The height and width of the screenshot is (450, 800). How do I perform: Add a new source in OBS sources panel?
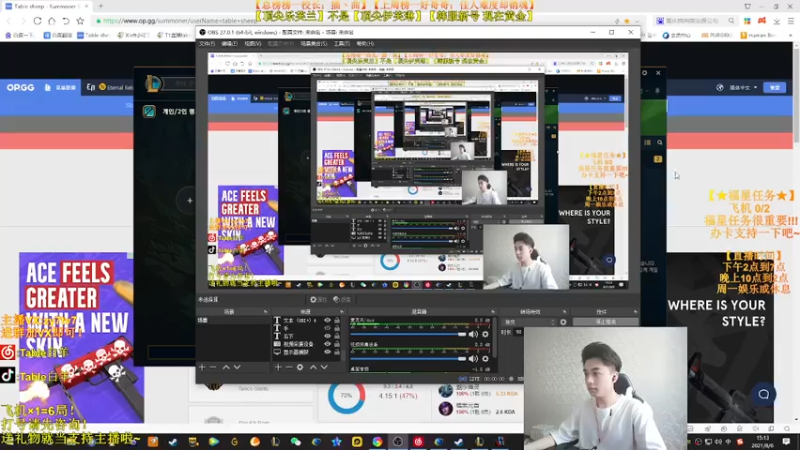(x=278, y=367)
